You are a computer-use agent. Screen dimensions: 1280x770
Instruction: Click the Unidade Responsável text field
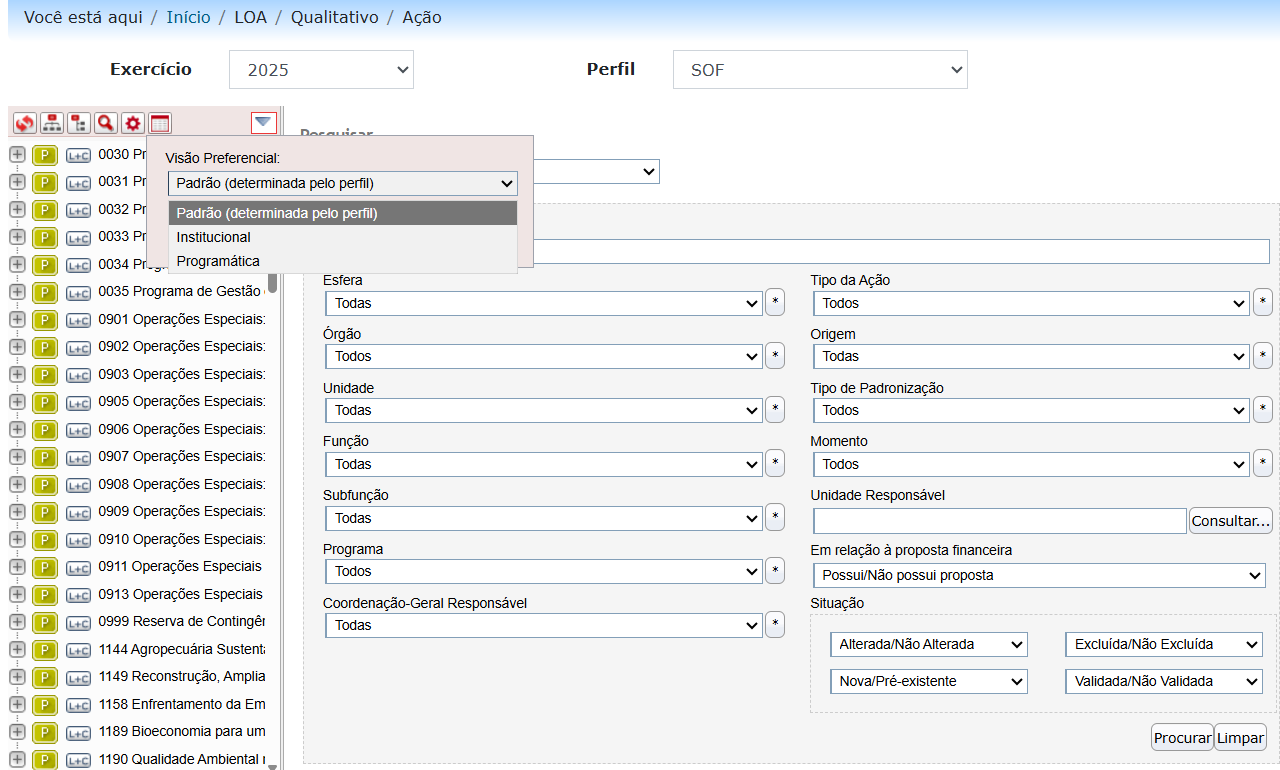click(x=999, y=521)
